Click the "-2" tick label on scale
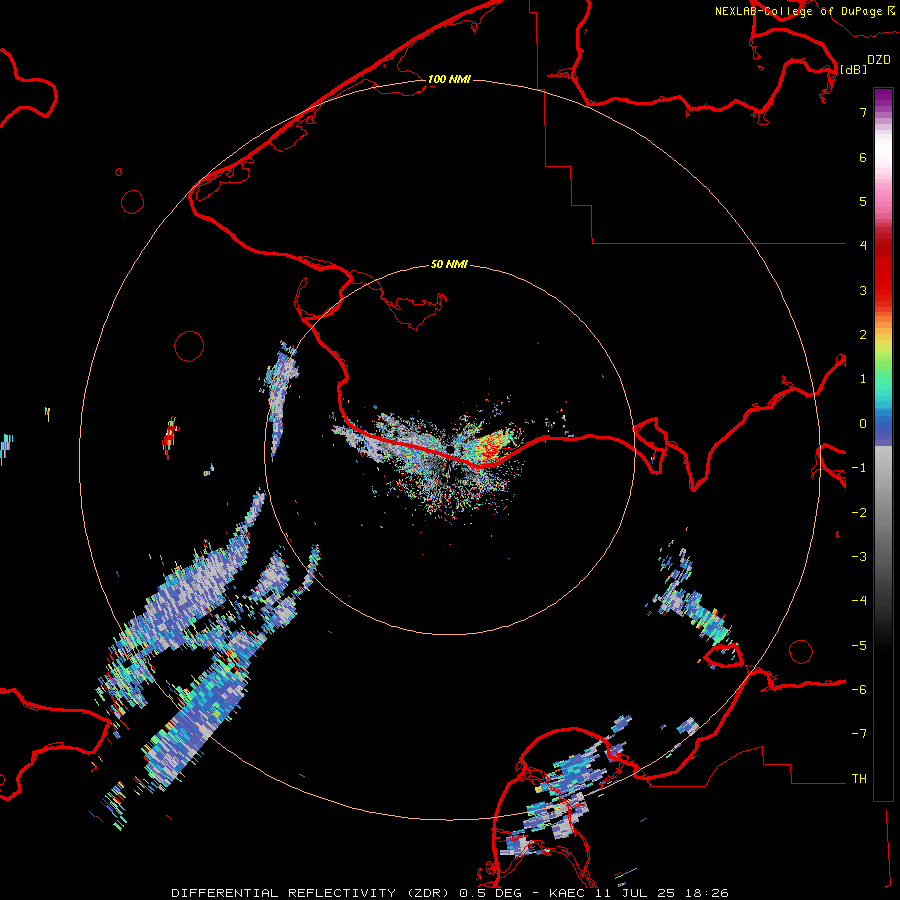Viewport: 900px width, 900px height. tap(859, 513)
